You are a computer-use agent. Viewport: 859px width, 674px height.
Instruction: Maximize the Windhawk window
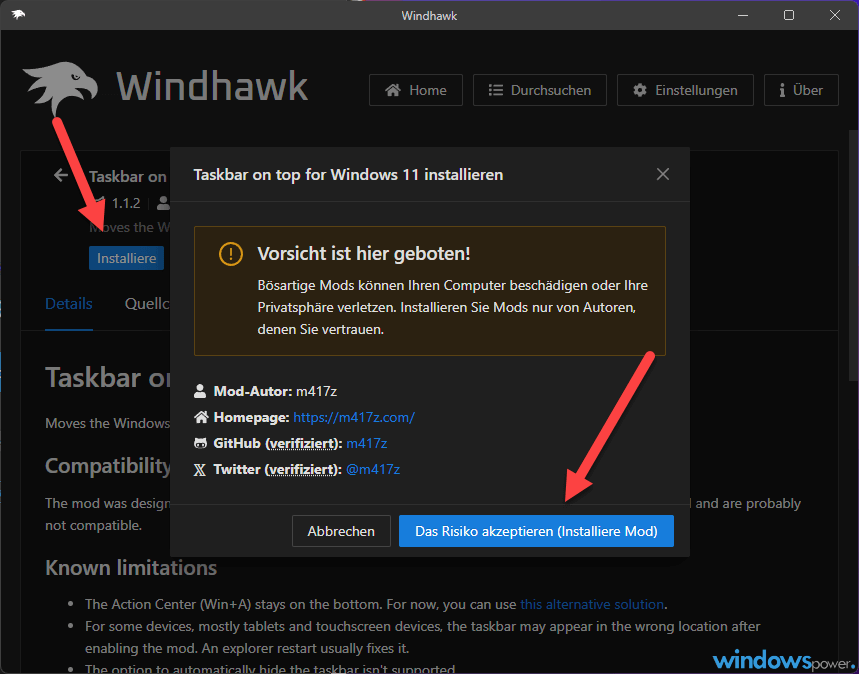pyautogui.click(x=789, y=15)
